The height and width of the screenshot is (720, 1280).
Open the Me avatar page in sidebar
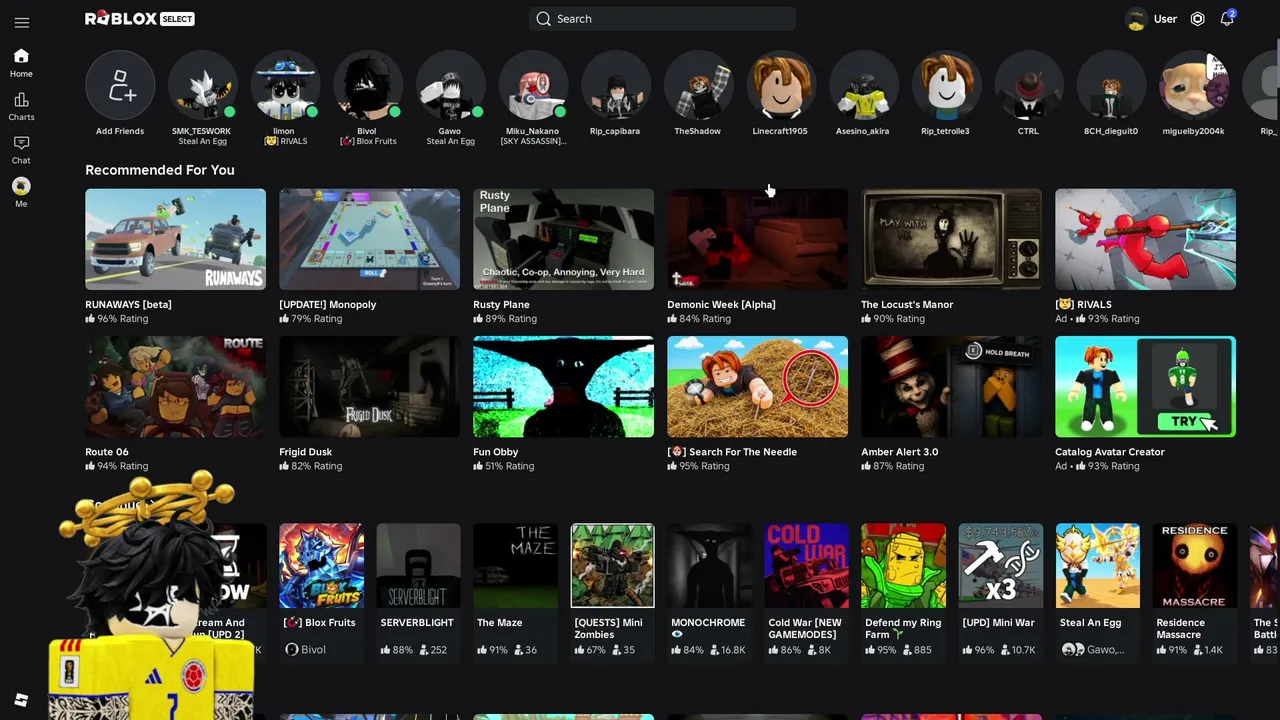[21, 192]
